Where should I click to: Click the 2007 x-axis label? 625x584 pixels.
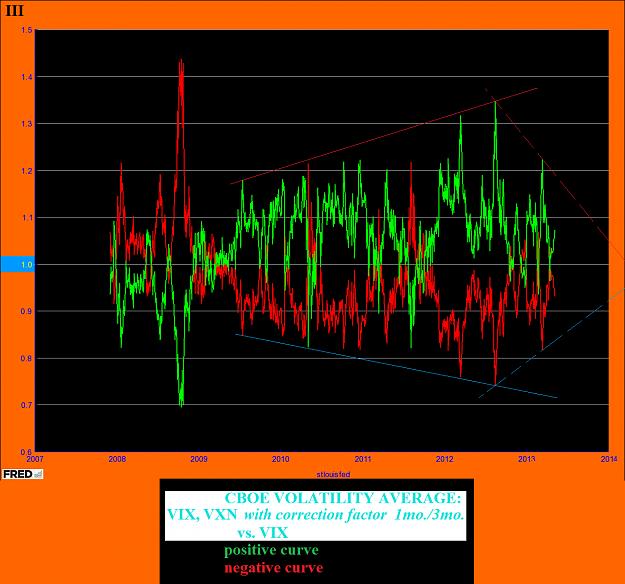point(35,459)
